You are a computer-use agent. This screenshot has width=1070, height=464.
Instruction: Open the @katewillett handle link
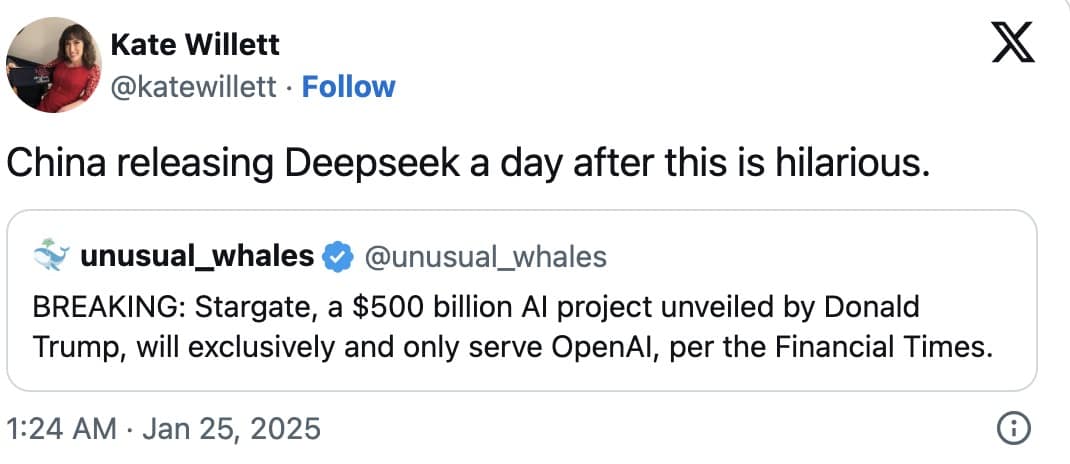192,87
